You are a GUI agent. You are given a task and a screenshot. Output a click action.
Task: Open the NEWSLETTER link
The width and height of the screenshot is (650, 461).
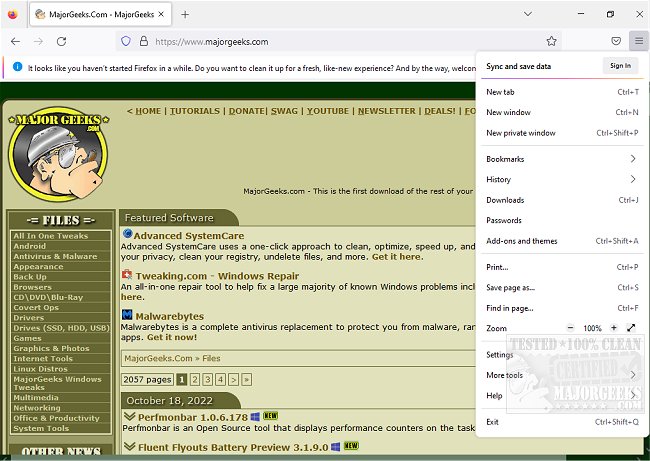(387, 111)
